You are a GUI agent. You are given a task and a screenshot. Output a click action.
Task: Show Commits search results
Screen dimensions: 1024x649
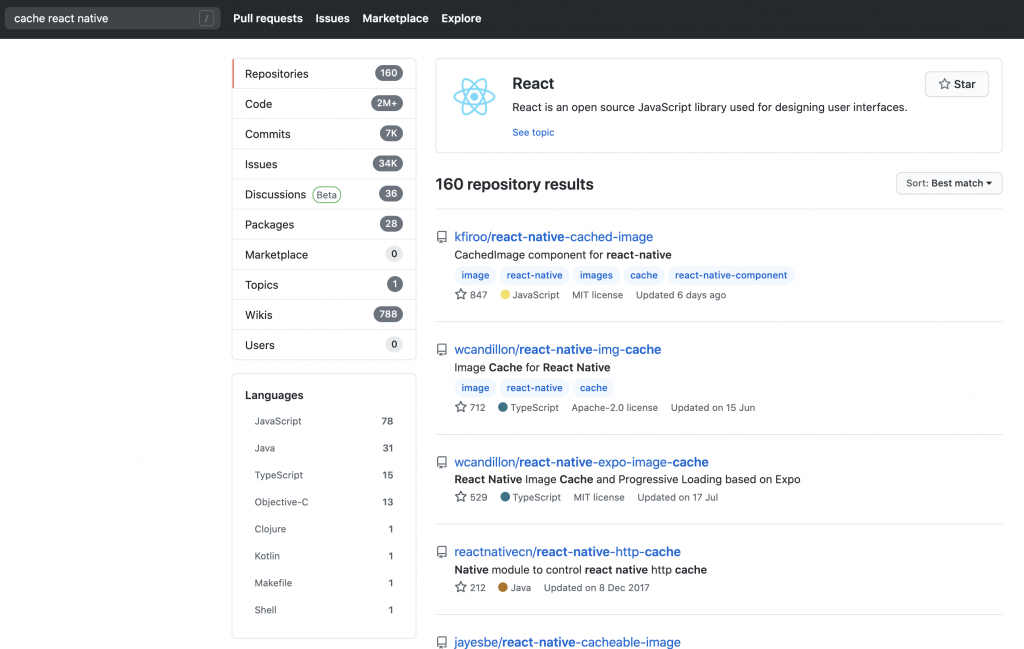click(324, 134)
